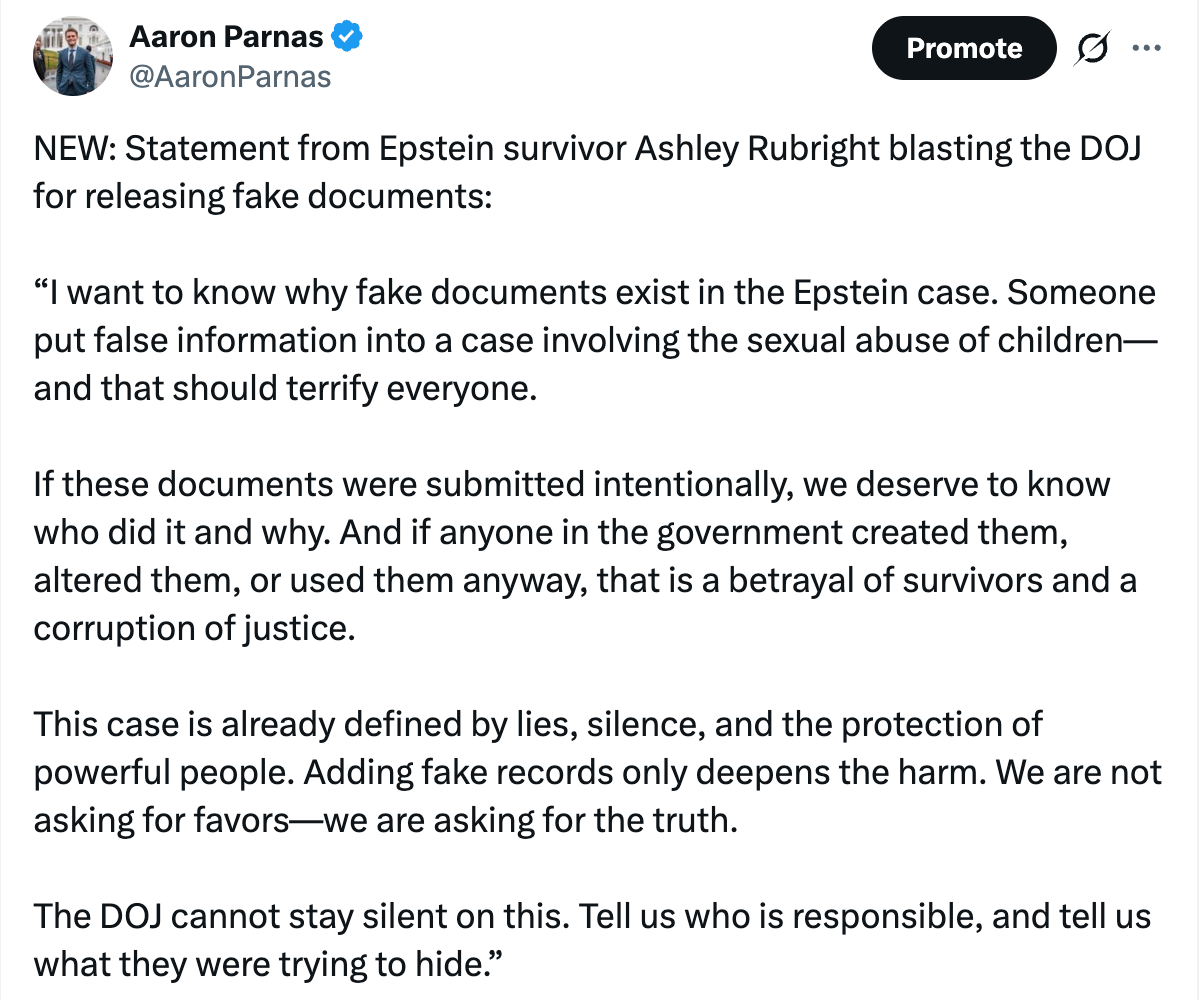Open the post options via the three dots

pyautogui.click(x=1147, y=47)
